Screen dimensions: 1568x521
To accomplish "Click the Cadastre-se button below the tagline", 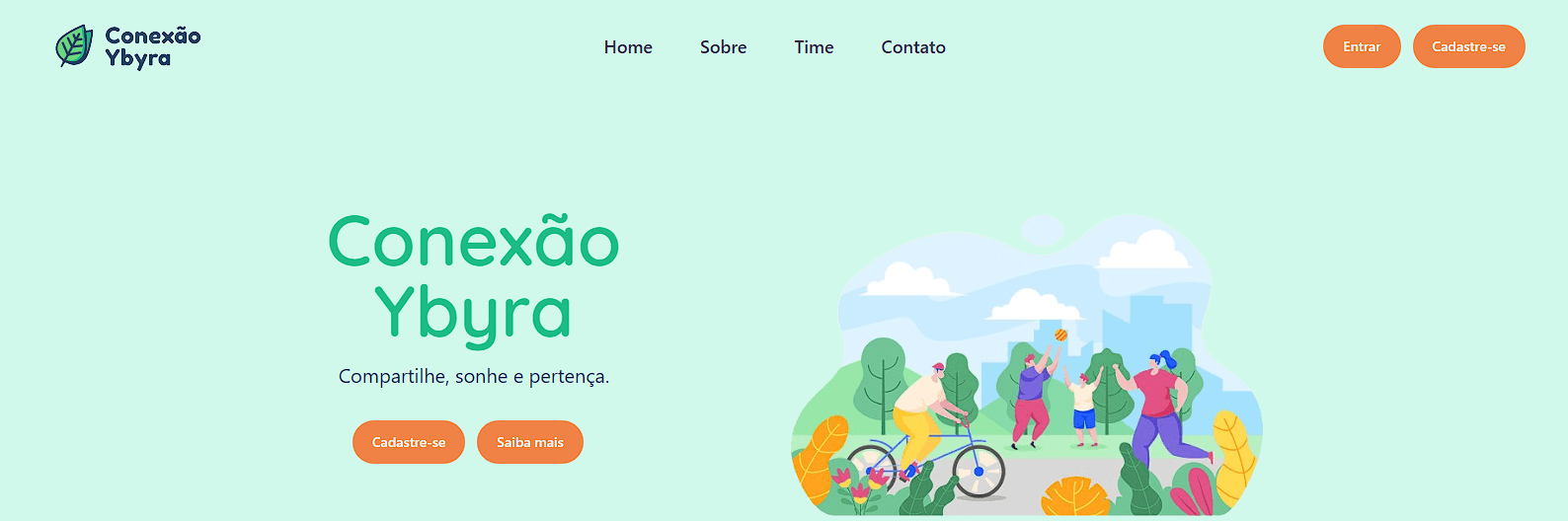I will pyautogui.click(x=409, y=442).
